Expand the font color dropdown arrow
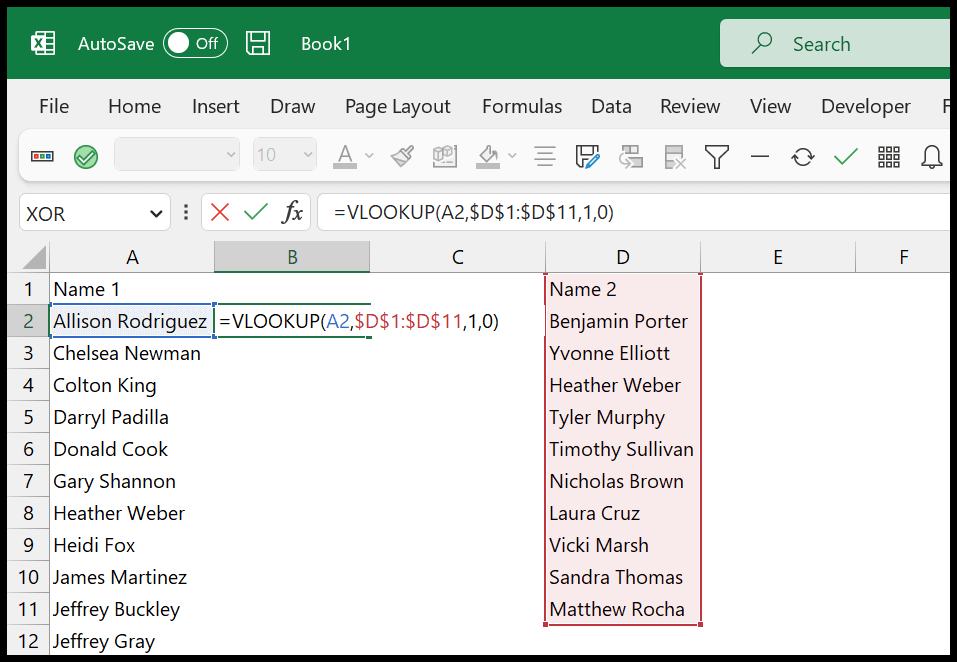Screen dimensions: 957x662 coord(369,156)
